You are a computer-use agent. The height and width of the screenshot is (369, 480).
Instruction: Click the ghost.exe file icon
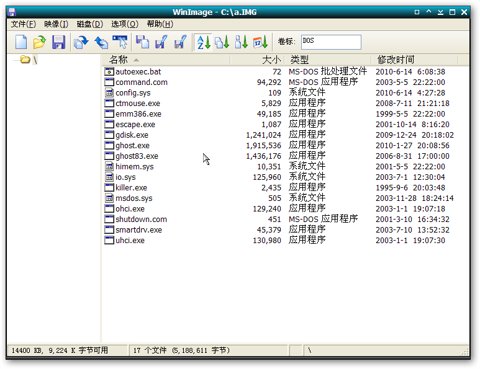pyautogui.click(x=109, y=145)
